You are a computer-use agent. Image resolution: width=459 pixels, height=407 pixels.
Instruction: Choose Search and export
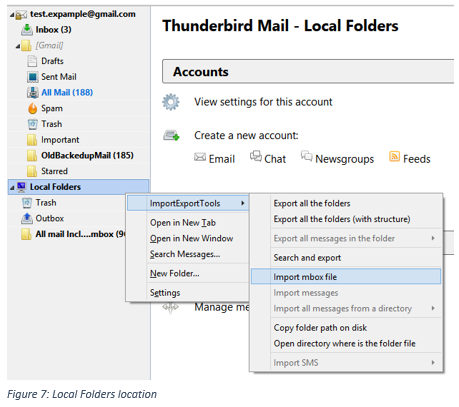346,258
